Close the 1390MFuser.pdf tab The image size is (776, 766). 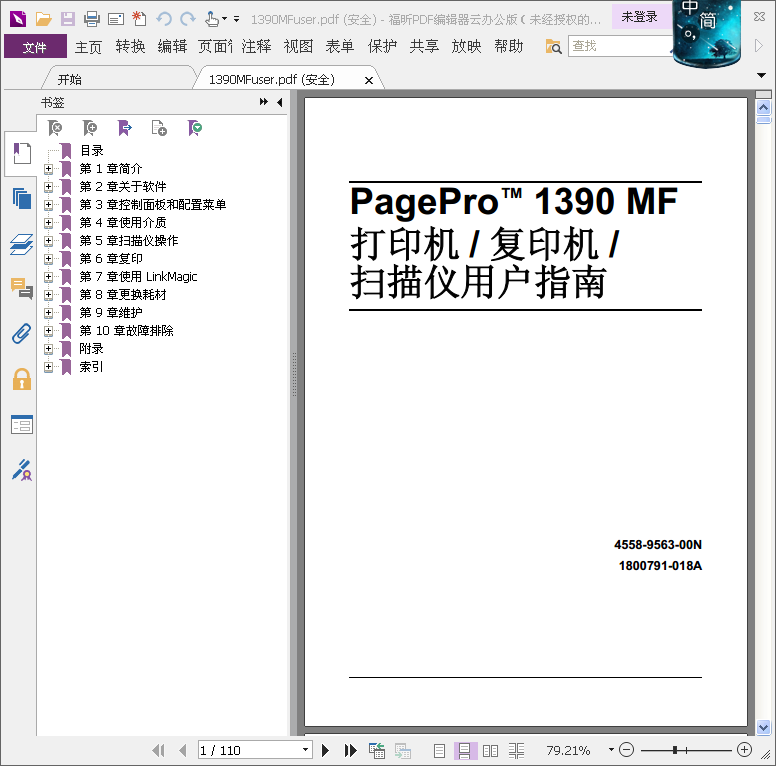(369, 80)
